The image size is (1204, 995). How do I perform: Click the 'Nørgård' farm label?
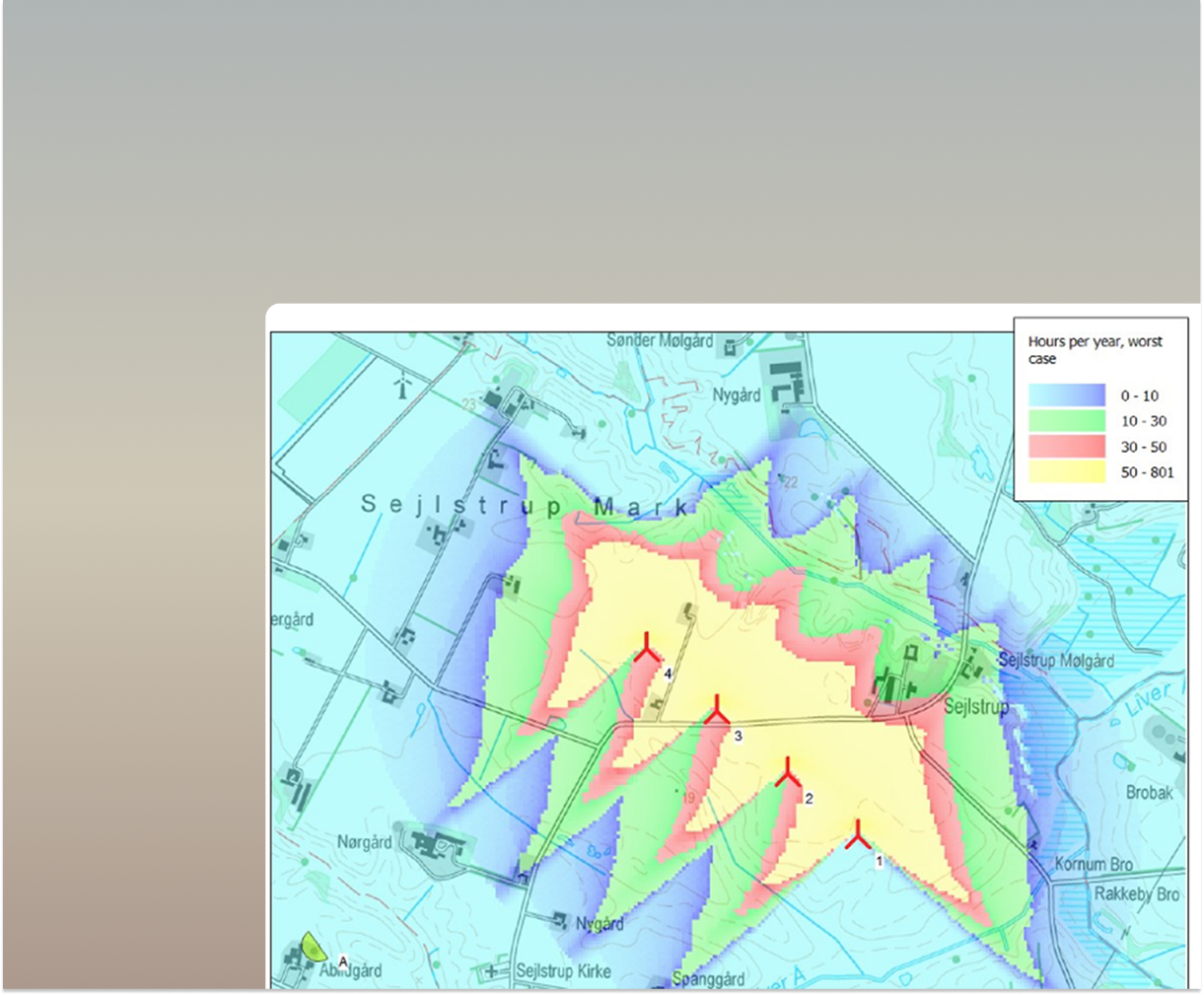click(x=364, y=842)
